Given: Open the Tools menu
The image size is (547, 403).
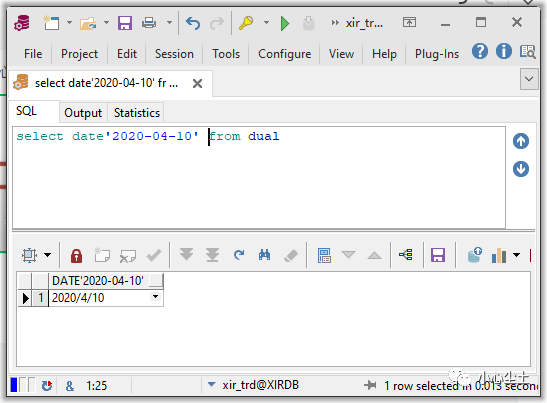Looking at the screenshot, I should click(226, 54).
